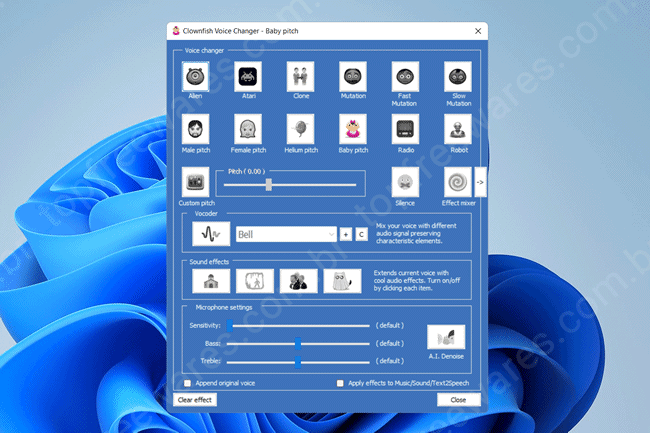This screenshot has width=650, height=433.
Task: Select the Baby pitch effect
Action: tap(353, 129)
